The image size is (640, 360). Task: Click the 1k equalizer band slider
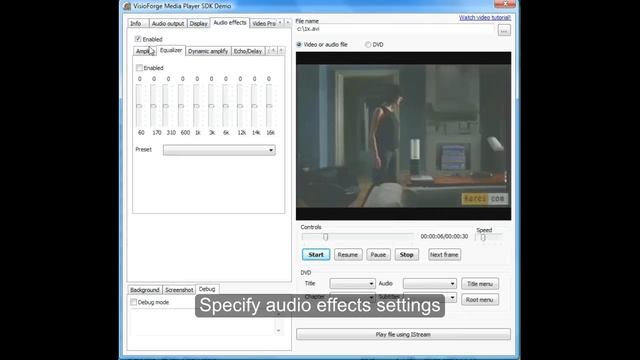[197, 106]
